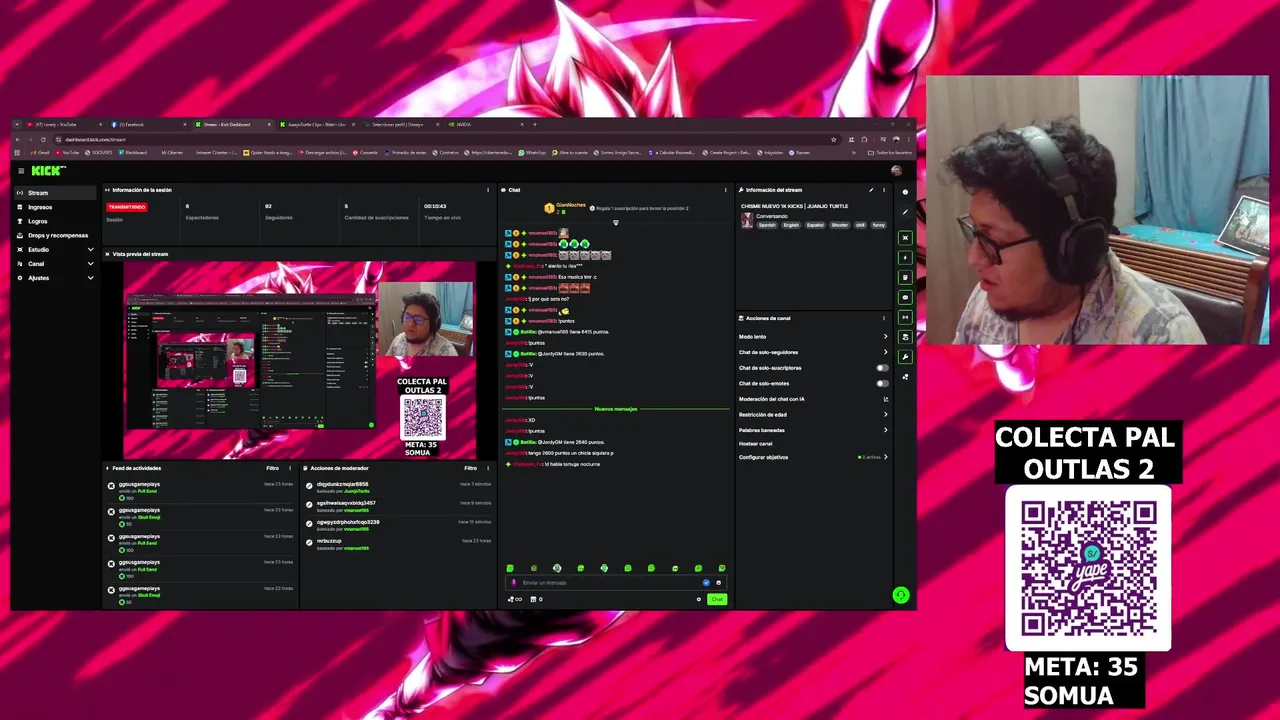The width and height of the screenshot is (1280, 720).
Task: Click the stream preview thumbnail
Action: (300, 360)
